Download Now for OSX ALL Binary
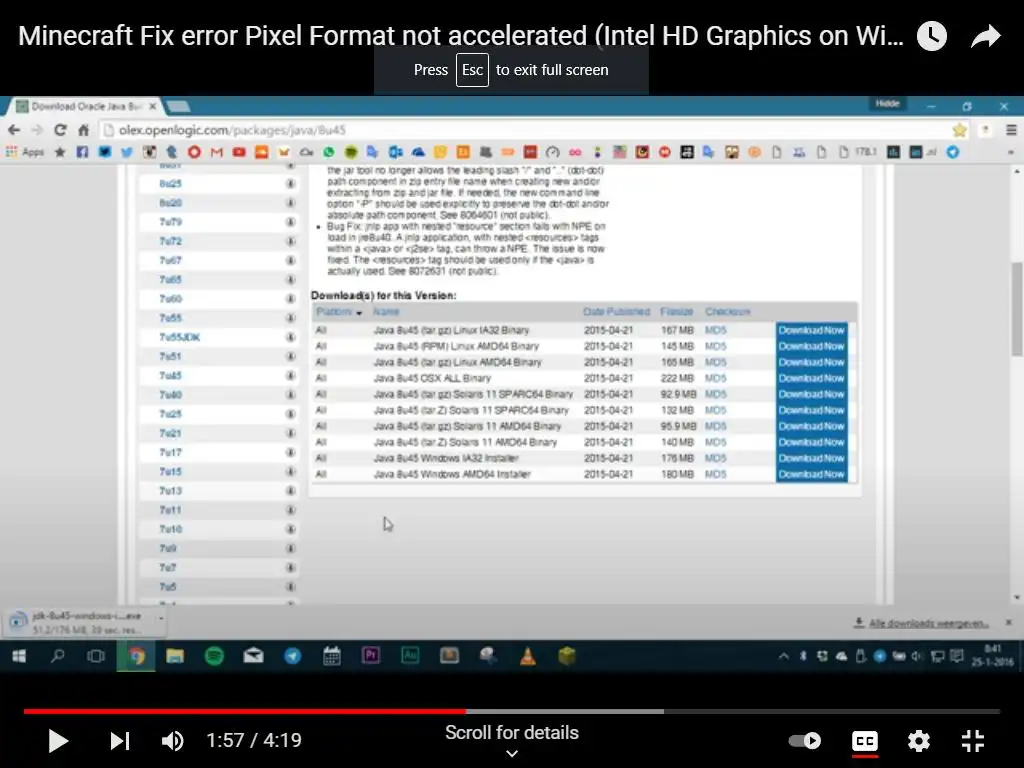The height and width of the screenshot is (768, 1024). point(811,378)
